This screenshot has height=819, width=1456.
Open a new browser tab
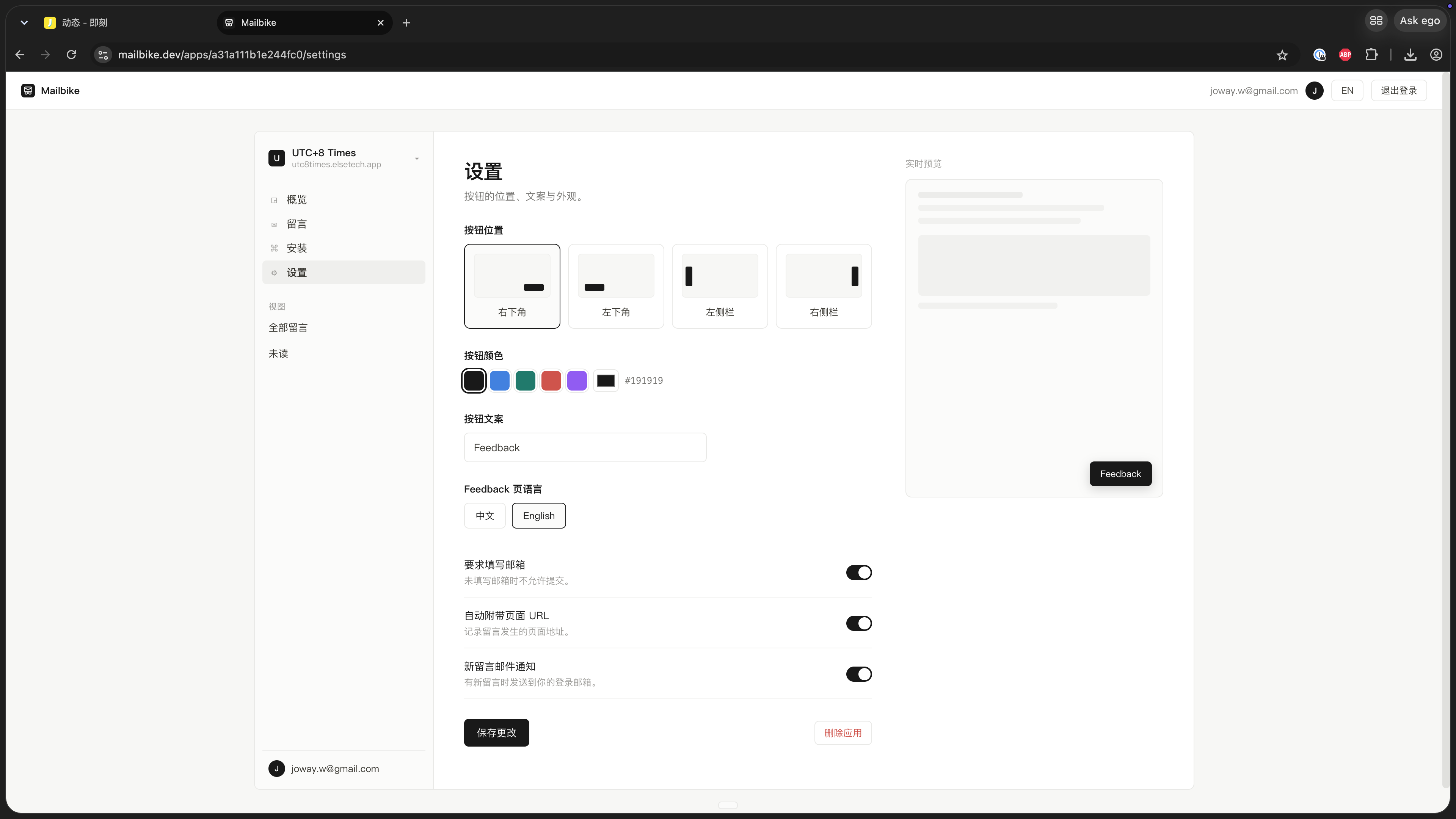coord(406,23)
